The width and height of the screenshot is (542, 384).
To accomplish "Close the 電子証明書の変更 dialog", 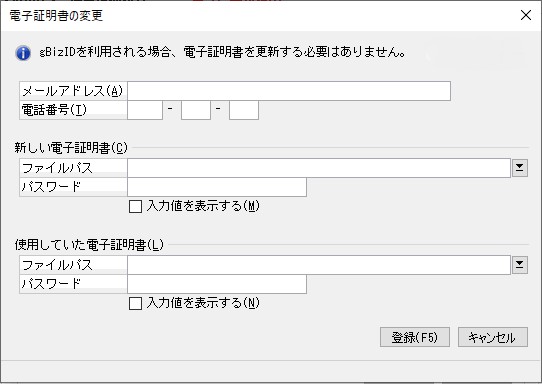I will tap(526, 15).
